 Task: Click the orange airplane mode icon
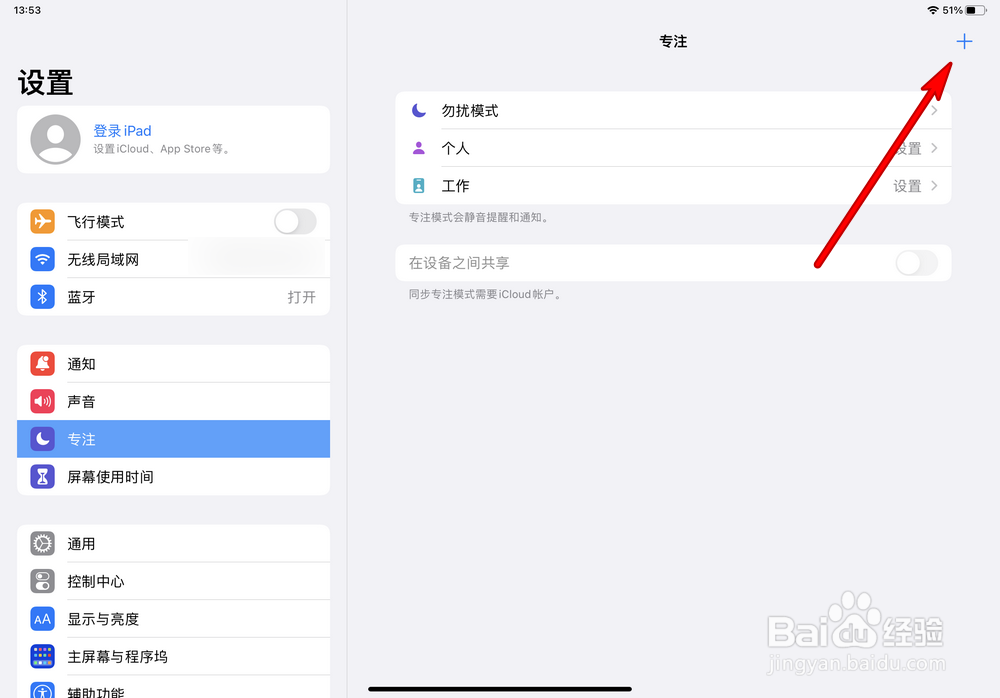pos(42,221)
